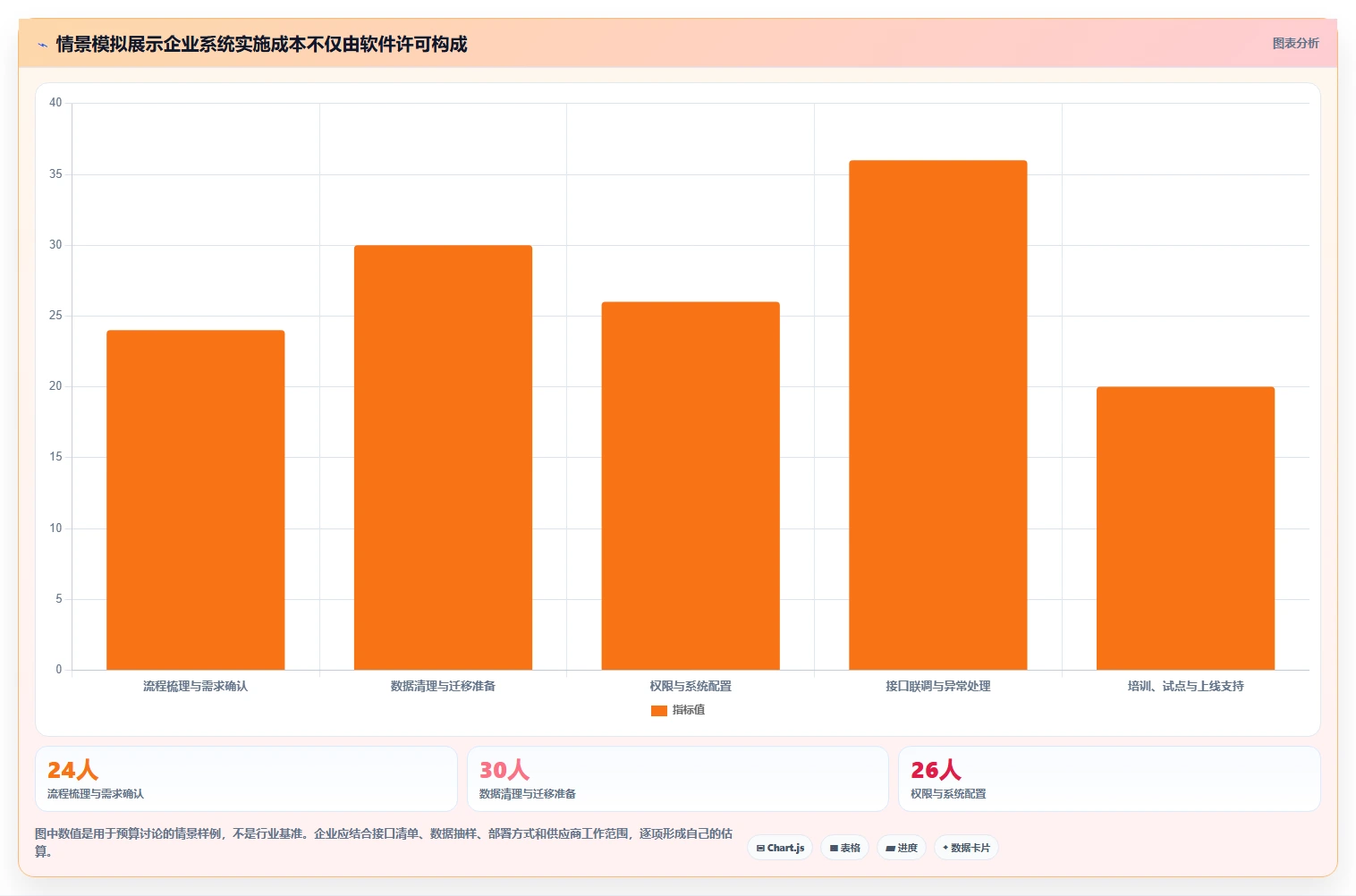
Task: Click axis label 数据清理与迁移准备 under the chart
Action: (443, 686)
